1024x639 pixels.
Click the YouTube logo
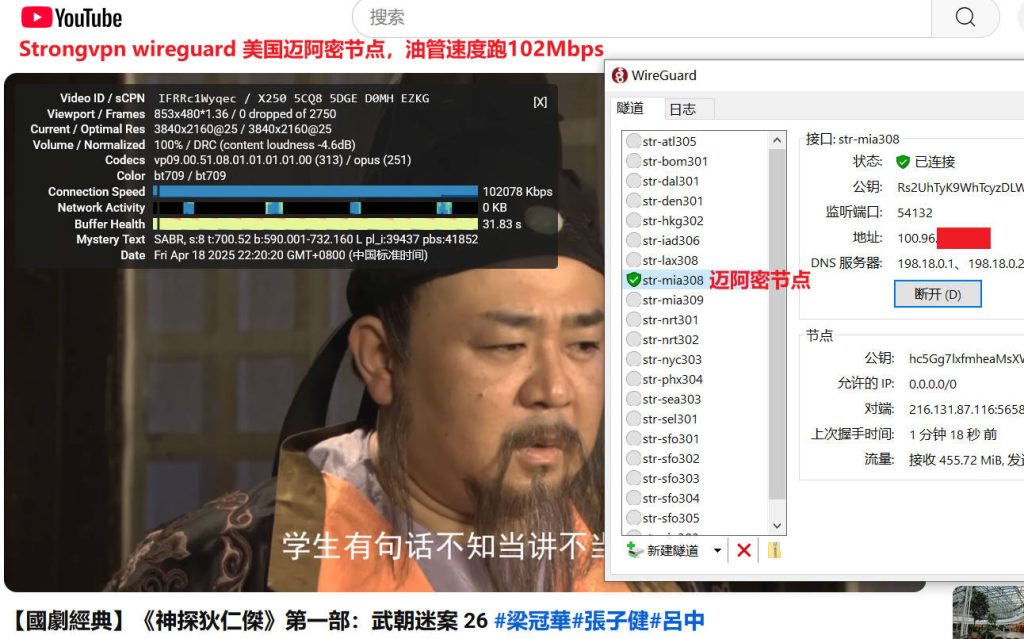click(71, 18)
